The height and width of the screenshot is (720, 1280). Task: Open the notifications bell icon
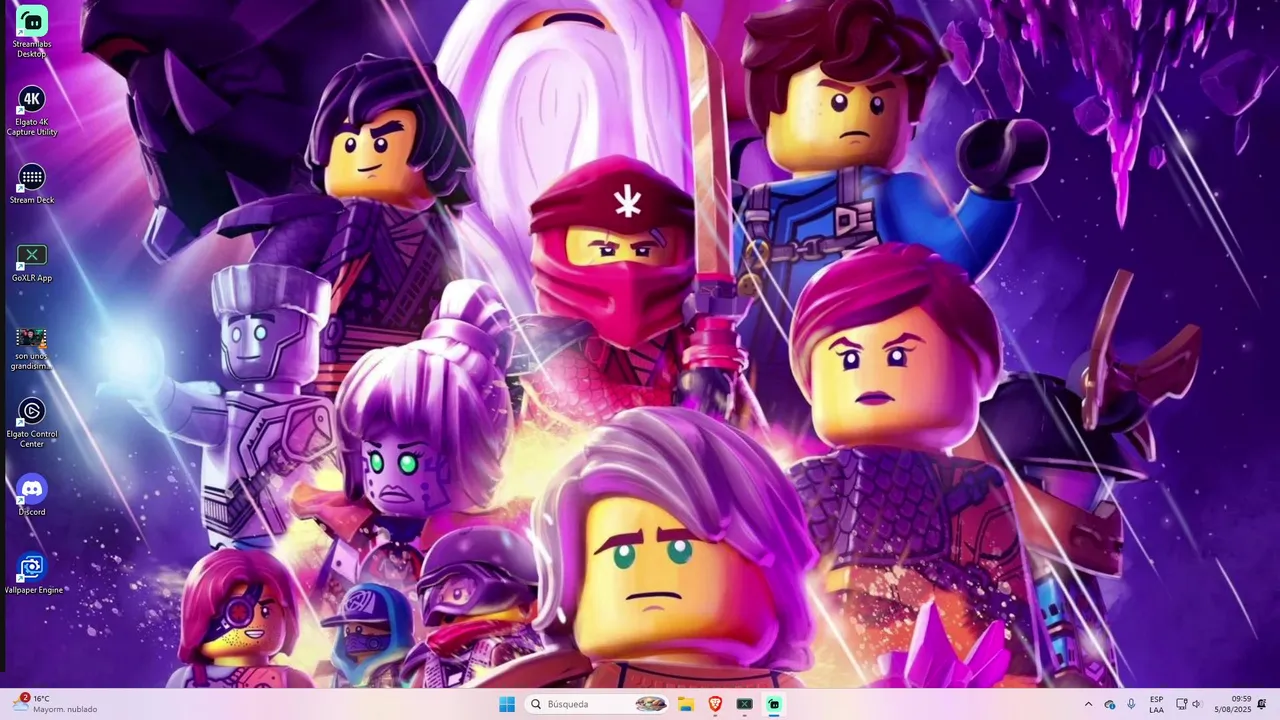tap(1262, 704)
